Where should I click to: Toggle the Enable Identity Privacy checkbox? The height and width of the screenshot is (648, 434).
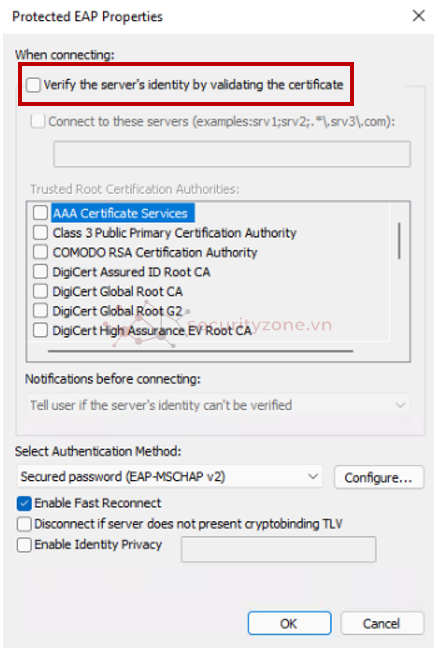click(x=24, y=544)
